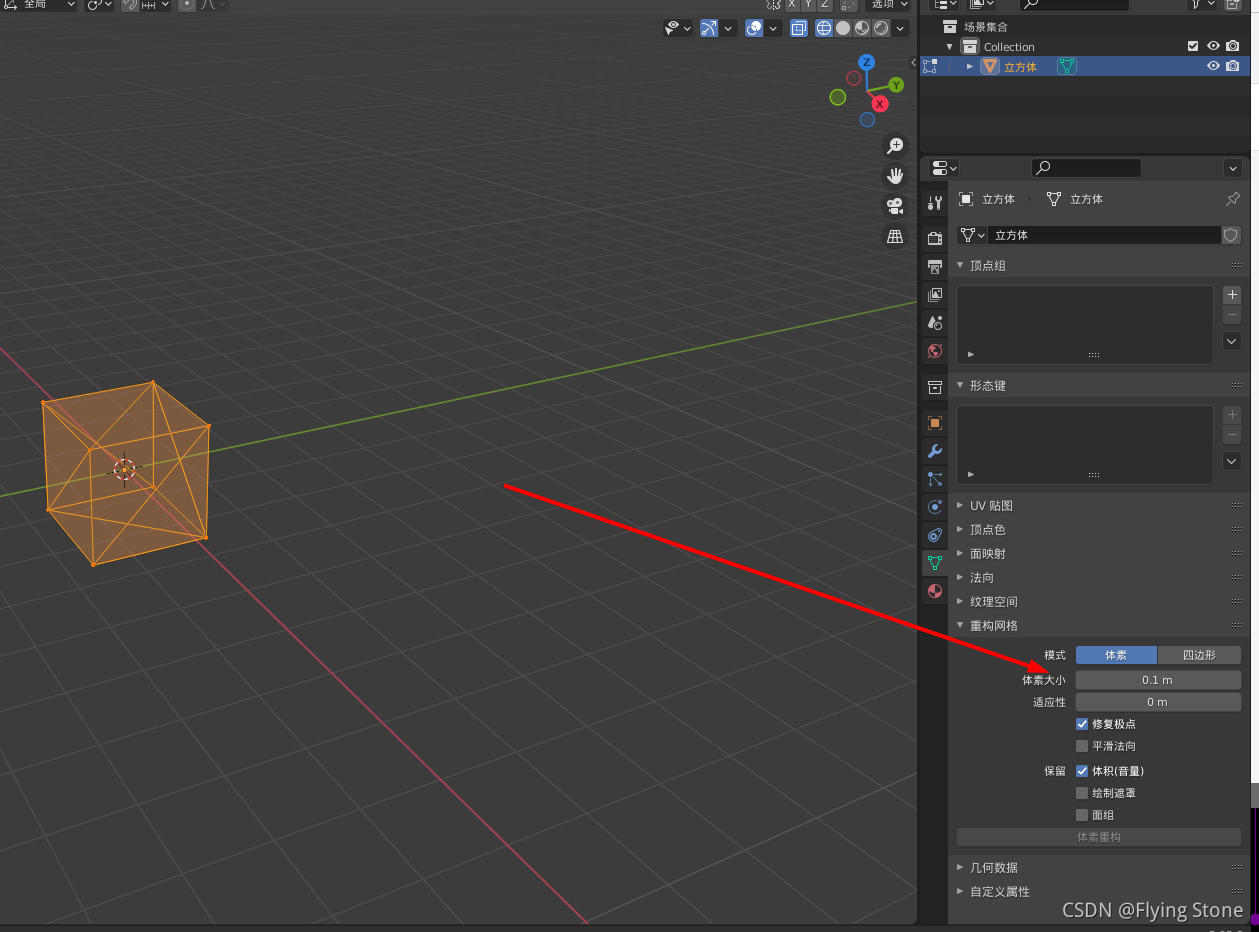This screenshot has height=932, width=1259.
Task: Disable 立方体 in renders via camera icon
Action: click(x=1233, y=66)
